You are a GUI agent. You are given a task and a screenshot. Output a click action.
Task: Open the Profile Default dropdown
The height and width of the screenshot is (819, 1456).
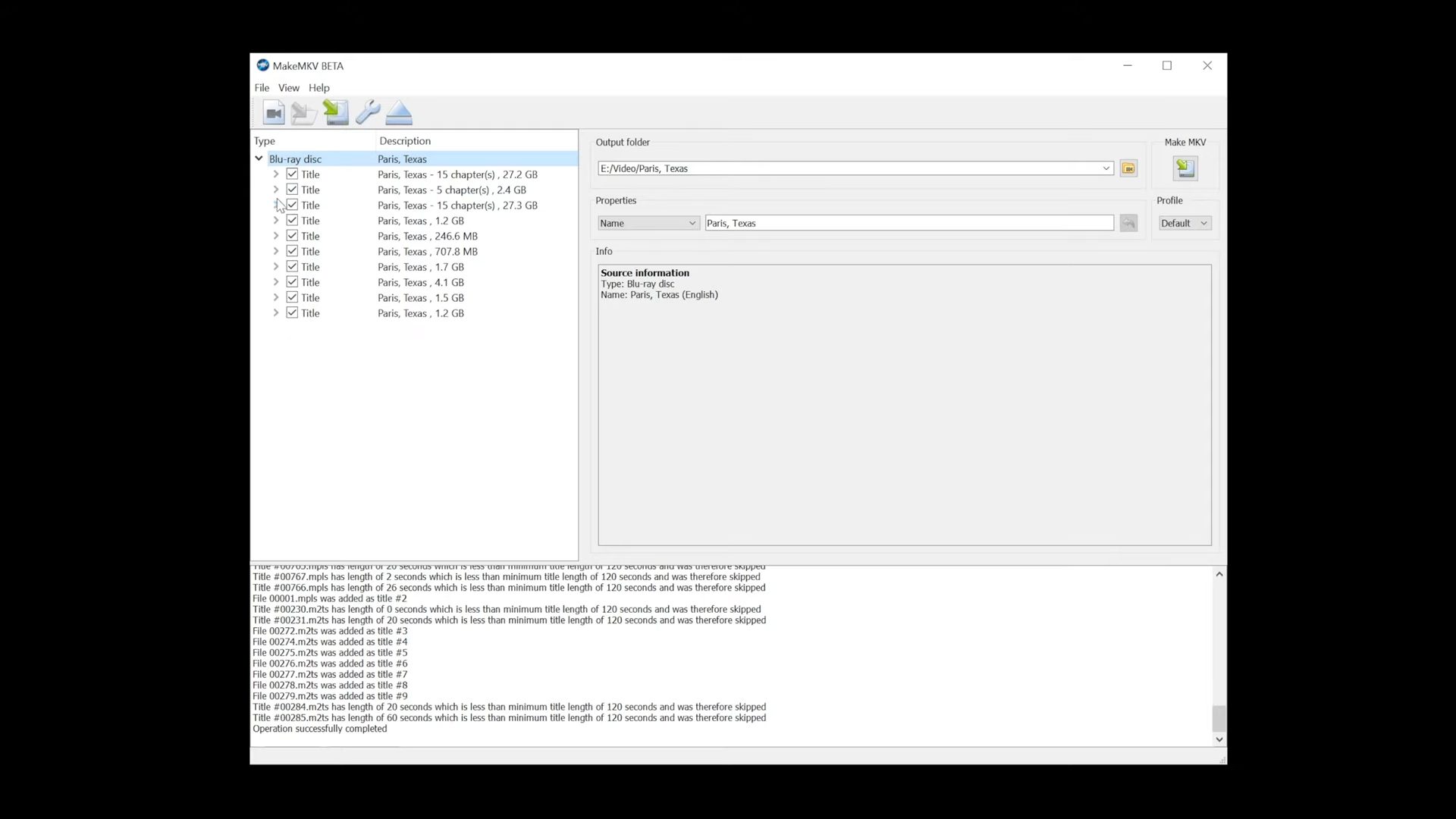tap(1185, 223)
